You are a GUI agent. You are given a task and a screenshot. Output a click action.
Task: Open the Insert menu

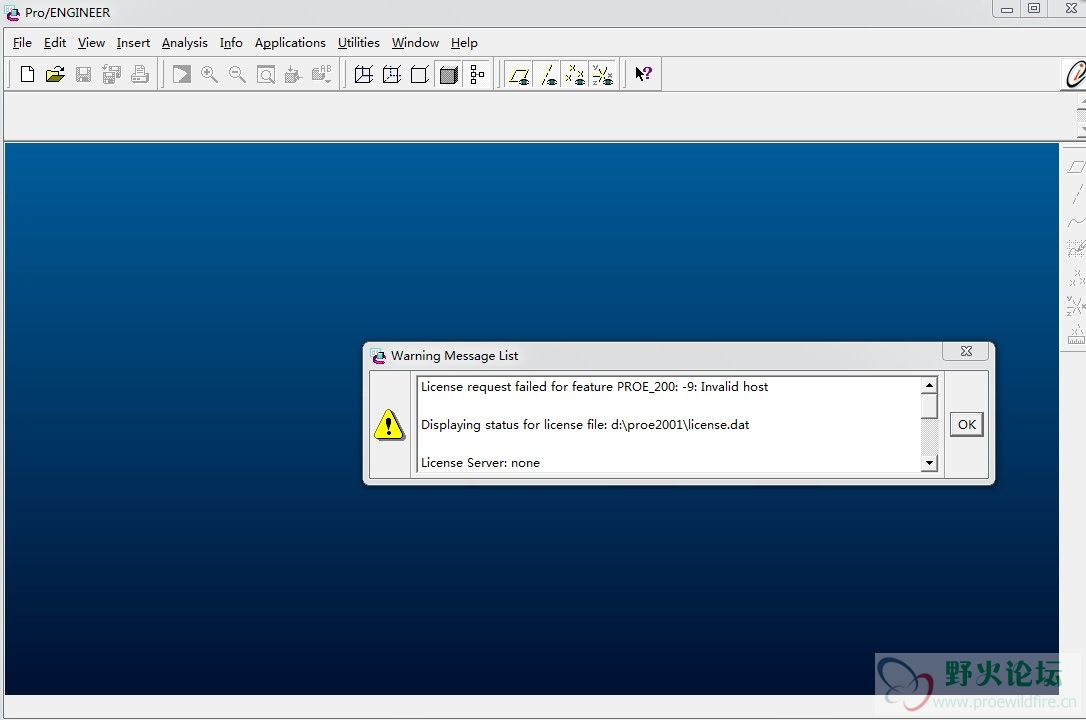[133, 43]
